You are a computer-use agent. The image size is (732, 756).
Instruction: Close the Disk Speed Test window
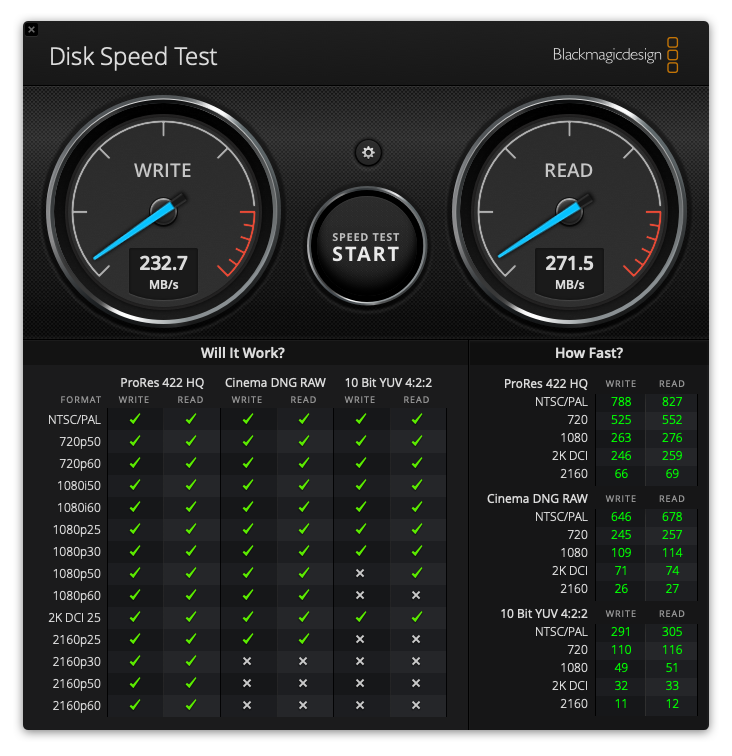tap(31, 29)
